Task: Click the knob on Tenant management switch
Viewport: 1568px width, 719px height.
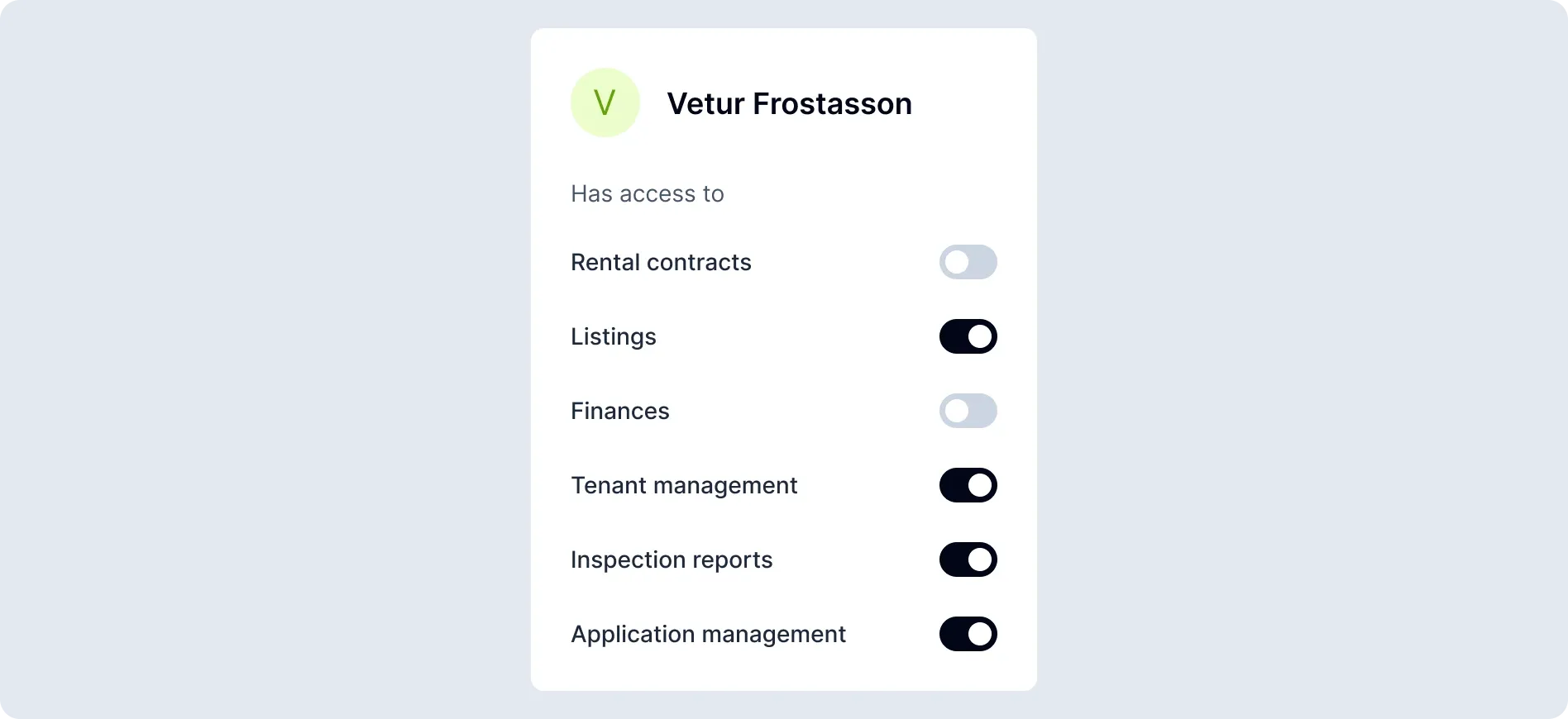Action: (980, 485)
